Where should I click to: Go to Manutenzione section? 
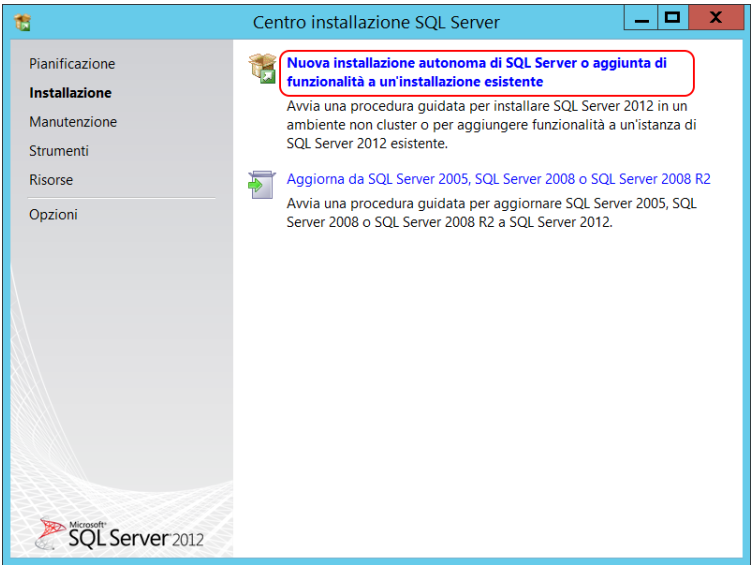tap(73, 122)
